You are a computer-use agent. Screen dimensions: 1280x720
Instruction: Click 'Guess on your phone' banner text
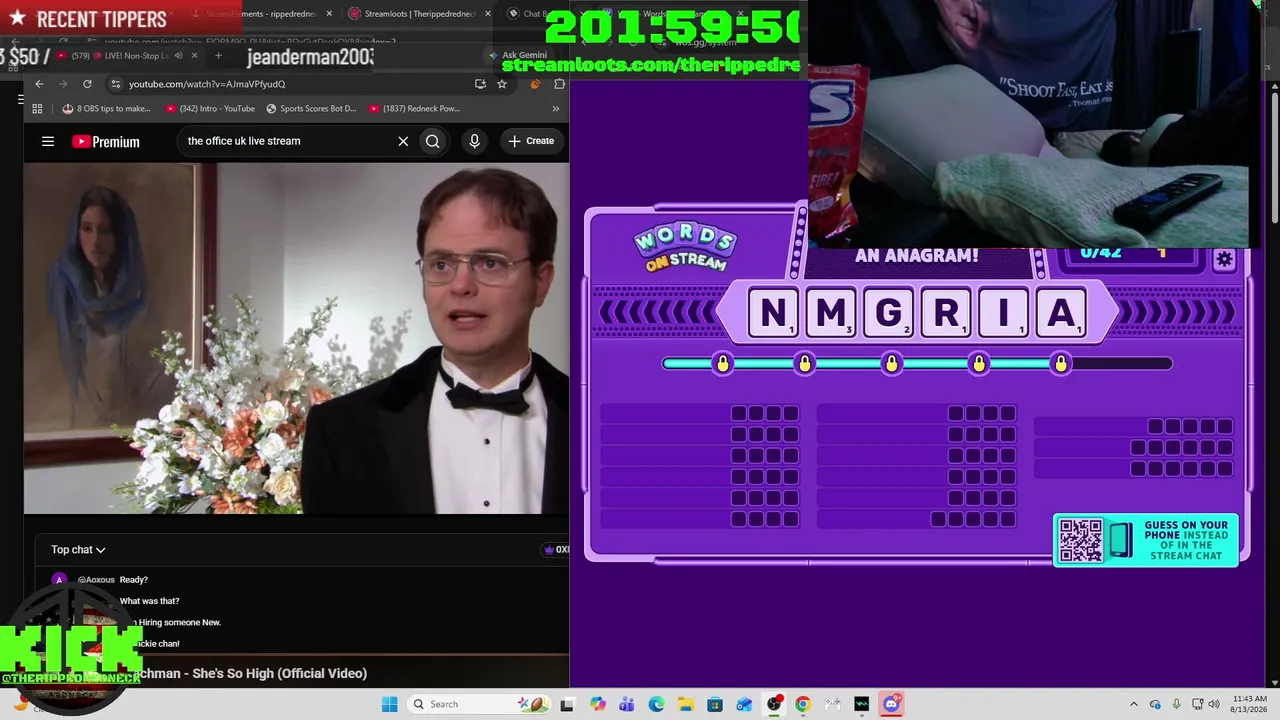coord(1186,540)
